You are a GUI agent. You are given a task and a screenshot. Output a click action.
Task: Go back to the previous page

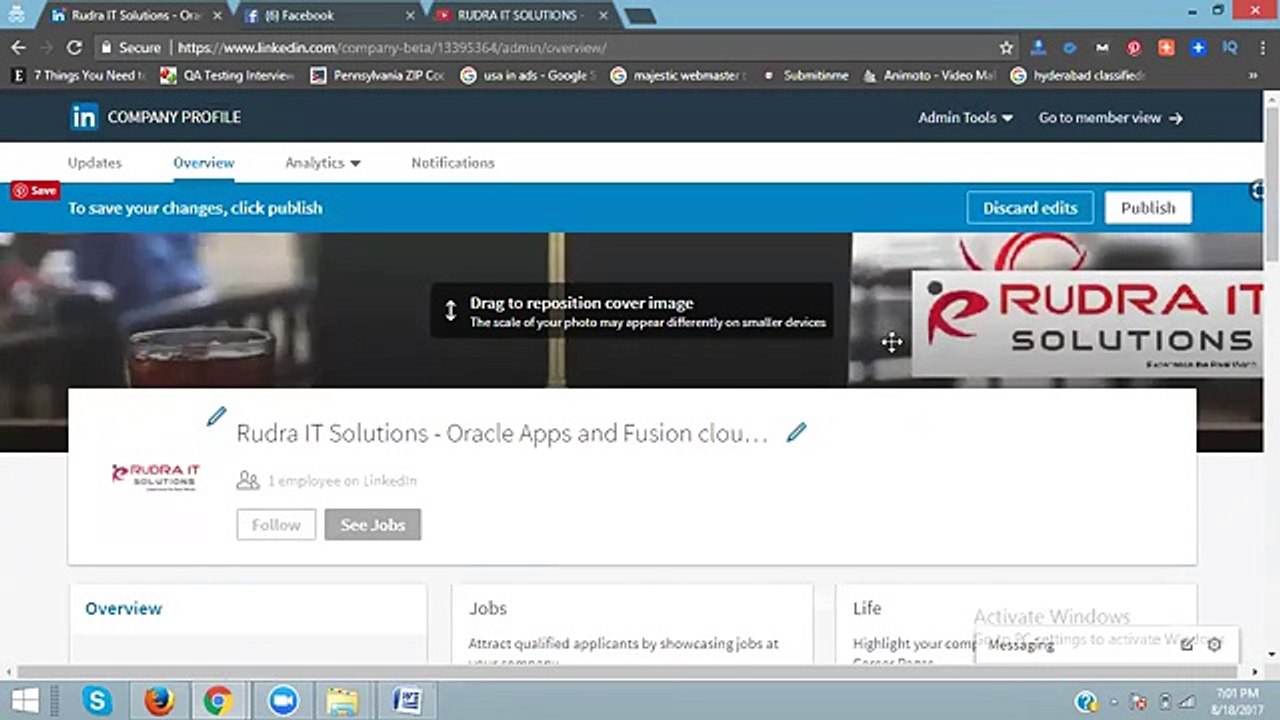point(18,47)
